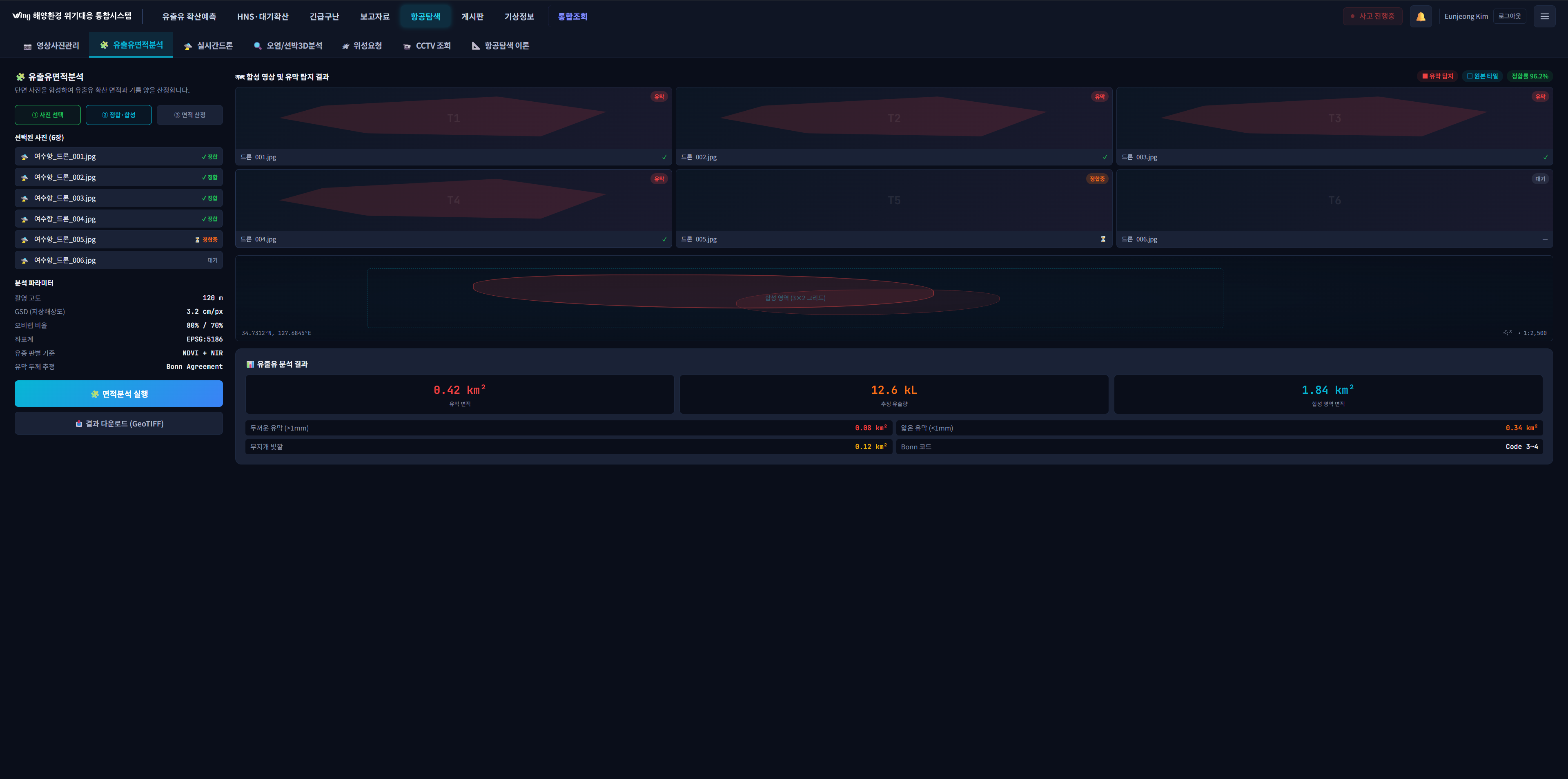Switch to the 실시간드론 tab
Image resolution: width=1568 pixels, height=779 pixels.
pos(208,46)
